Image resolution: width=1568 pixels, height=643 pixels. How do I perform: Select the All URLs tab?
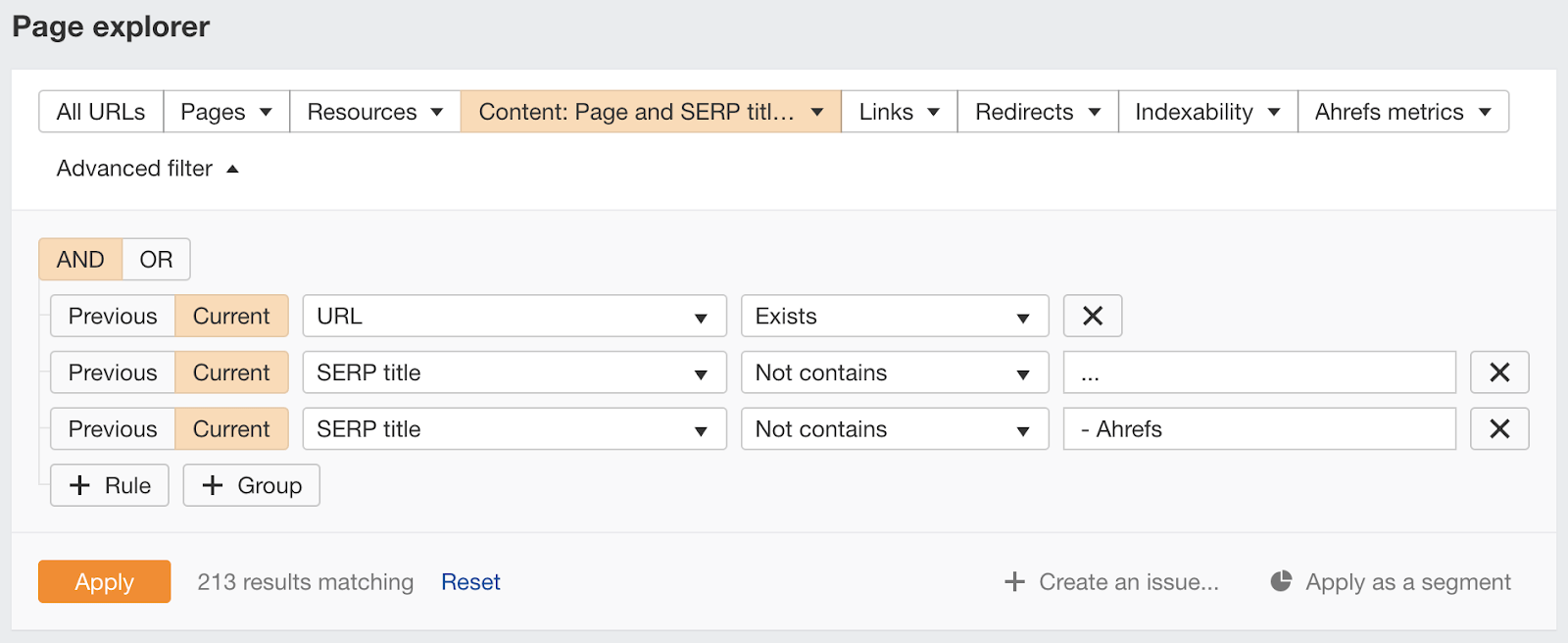tap(101, 112)
